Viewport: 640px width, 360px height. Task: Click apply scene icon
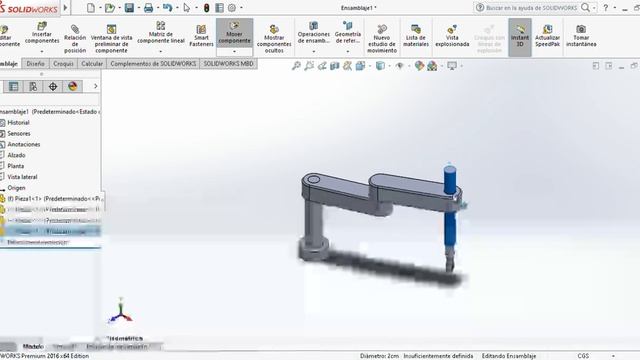432,66
